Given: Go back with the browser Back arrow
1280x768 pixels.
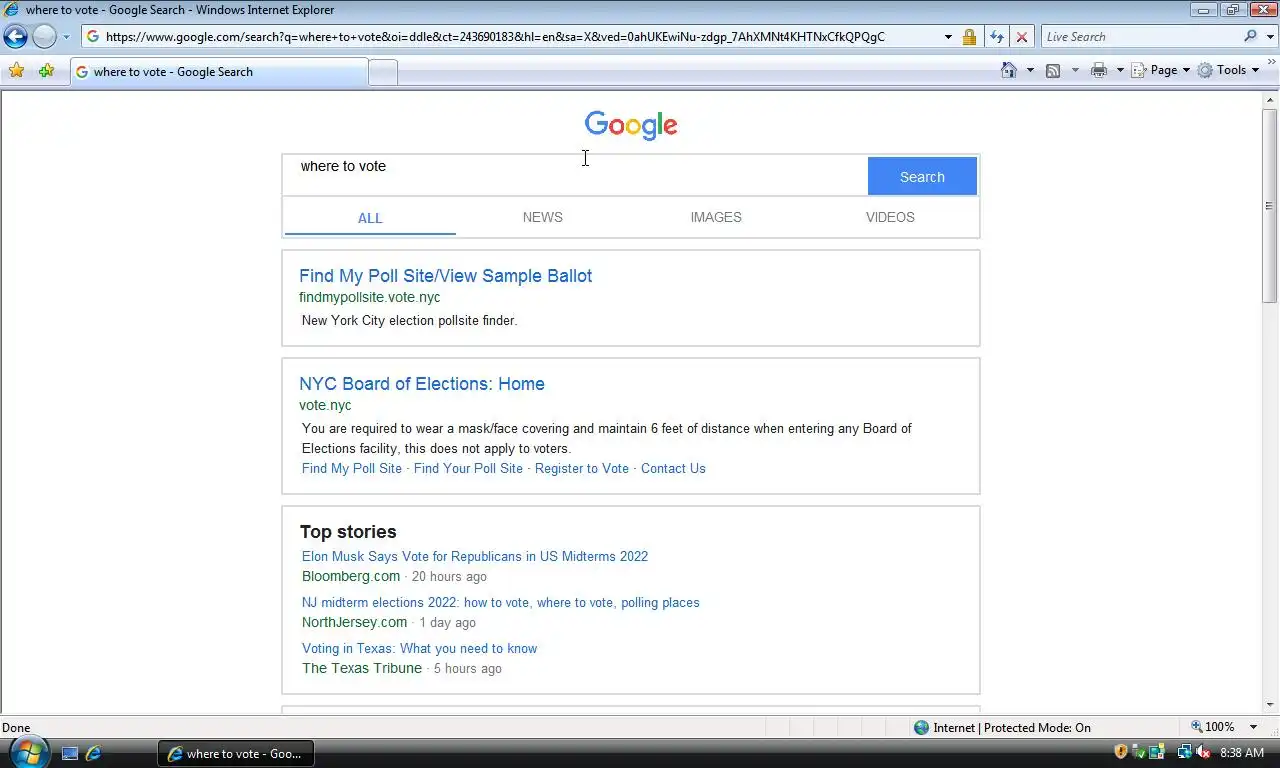Looking at the screenshot, I should pyautogui.click(x=15, y=37).
